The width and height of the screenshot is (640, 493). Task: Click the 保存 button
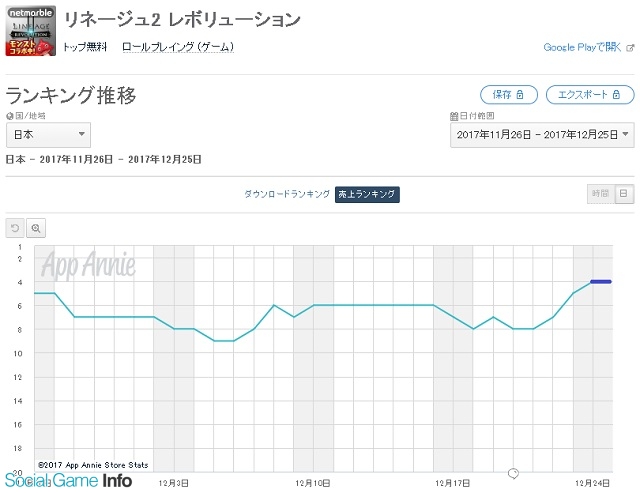tap(509, 95)
